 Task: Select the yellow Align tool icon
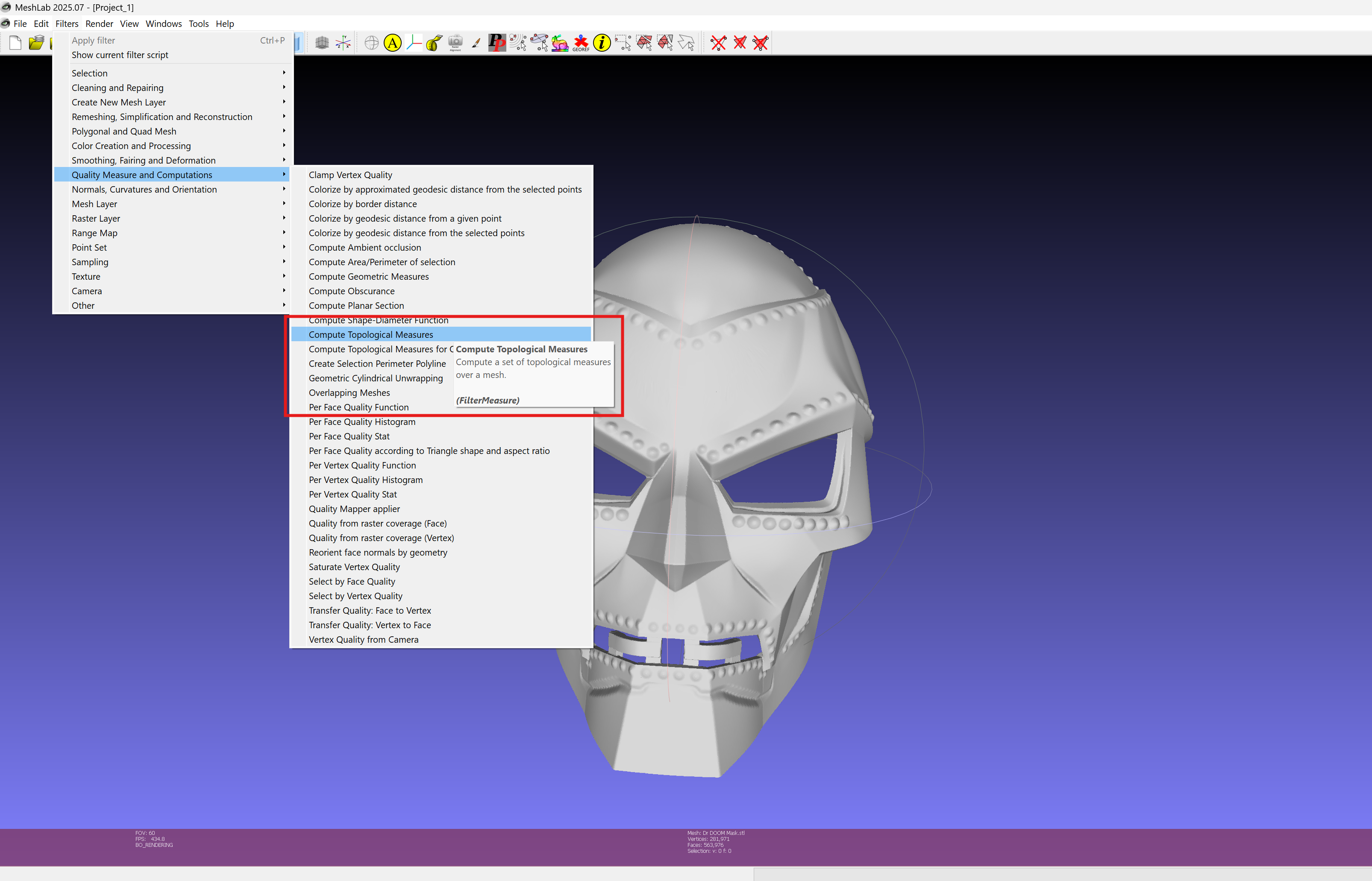pyautogui.click(x=393, y=43)
